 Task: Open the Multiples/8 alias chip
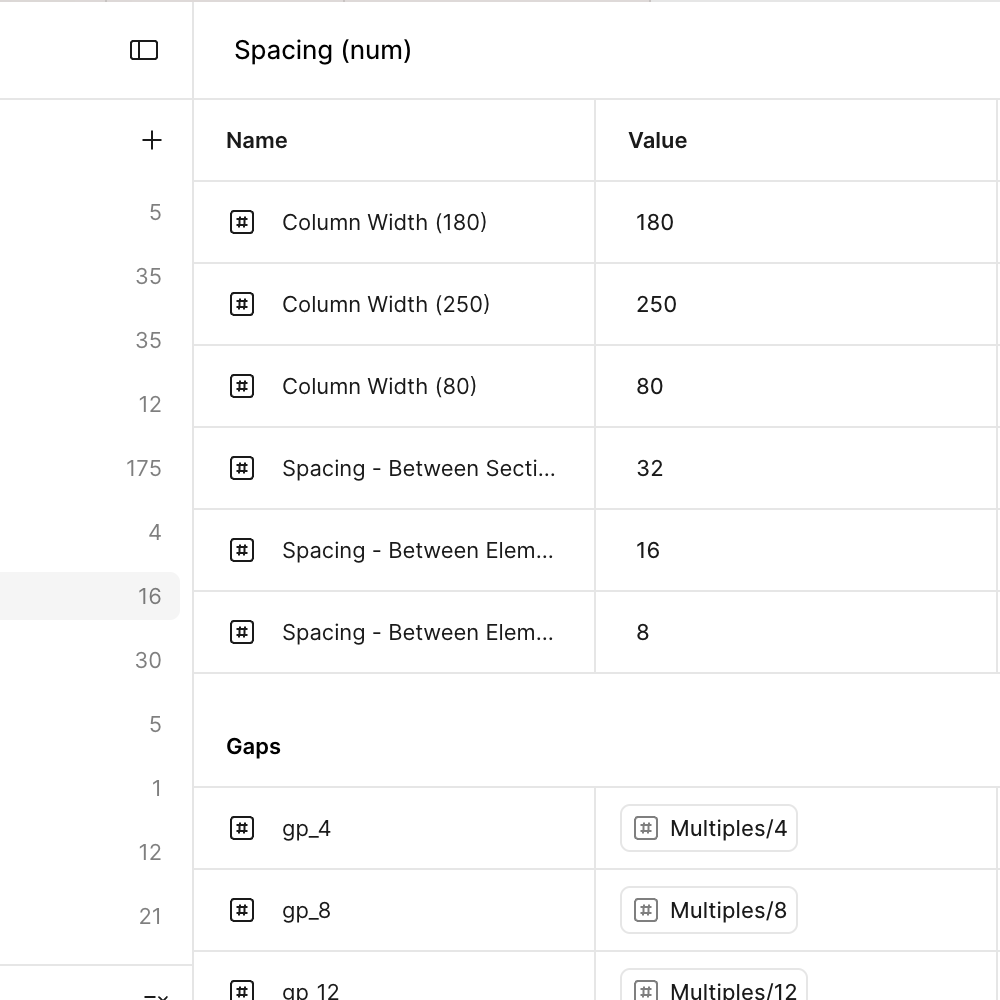coord(709,910)
